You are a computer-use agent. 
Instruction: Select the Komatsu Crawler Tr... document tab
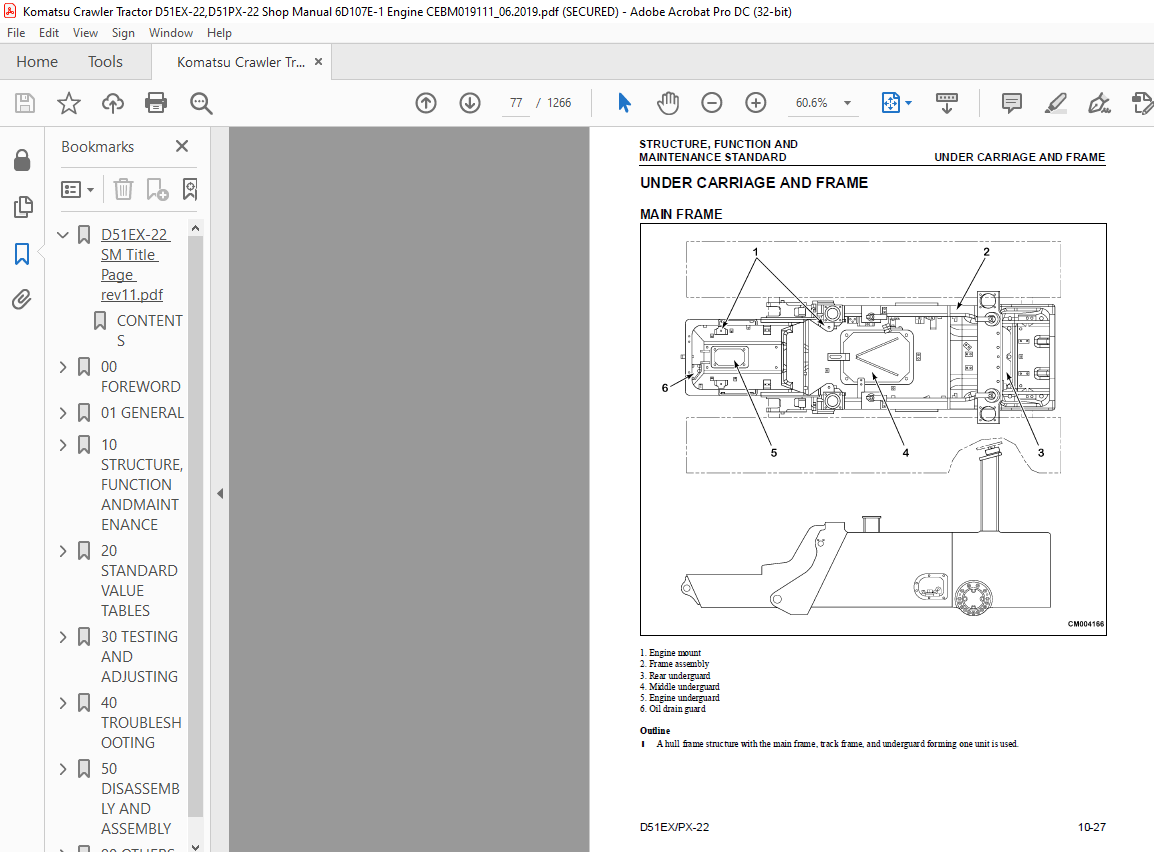coord(241,62)
